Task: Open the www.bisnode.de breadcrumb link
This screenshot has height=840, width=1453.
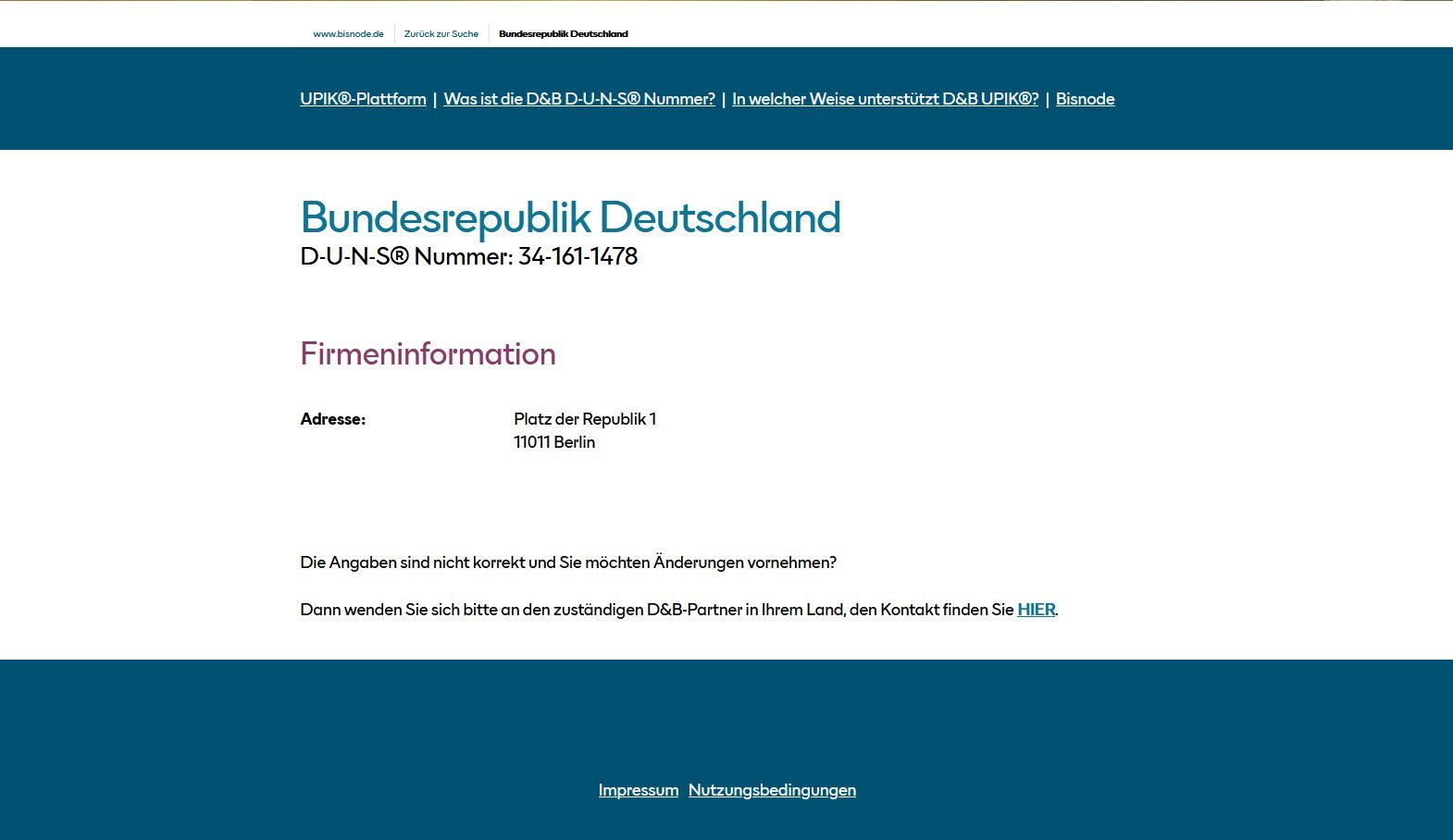Action: 348,34
